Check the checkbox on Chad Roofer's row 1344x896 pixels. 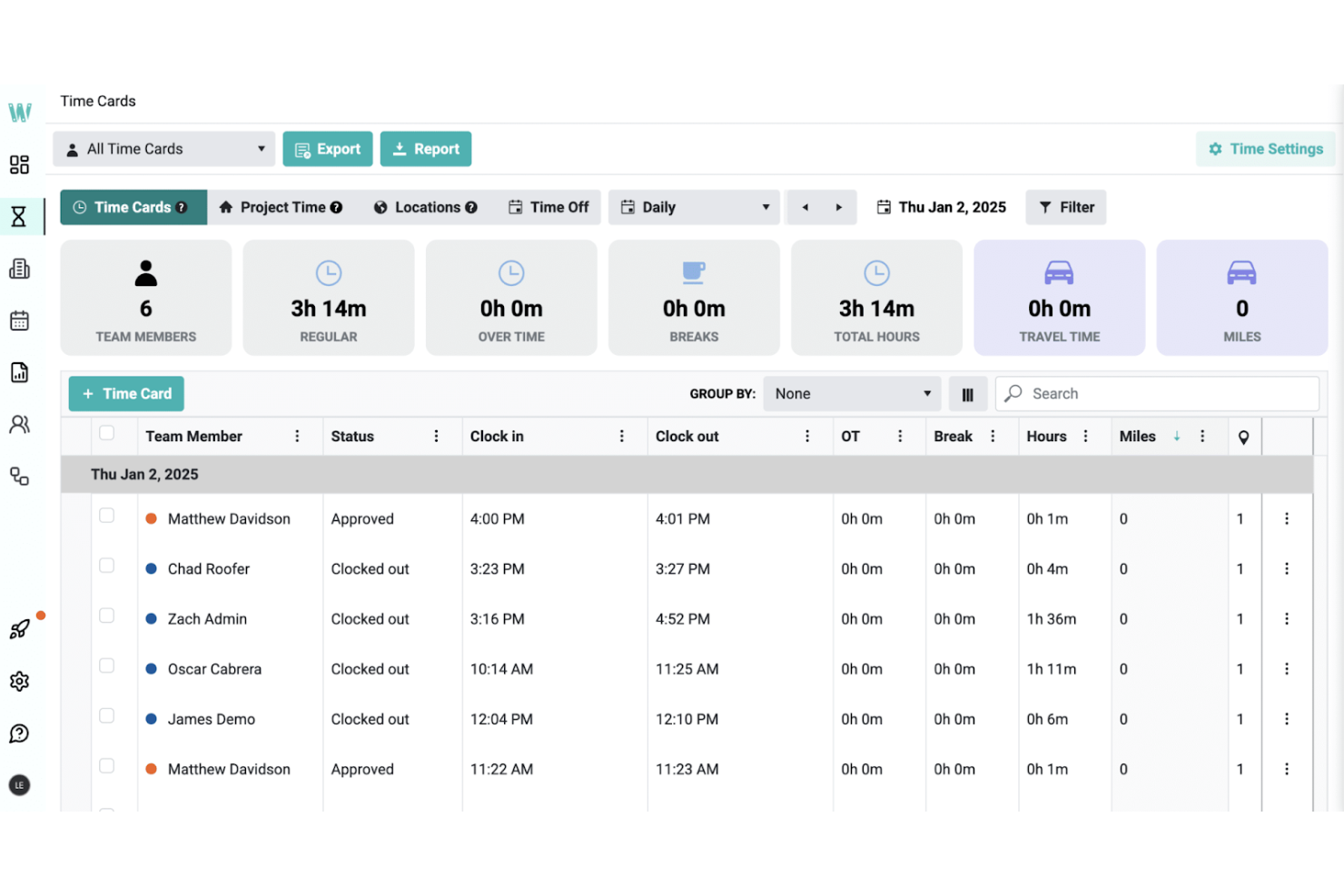pos(106,565)
